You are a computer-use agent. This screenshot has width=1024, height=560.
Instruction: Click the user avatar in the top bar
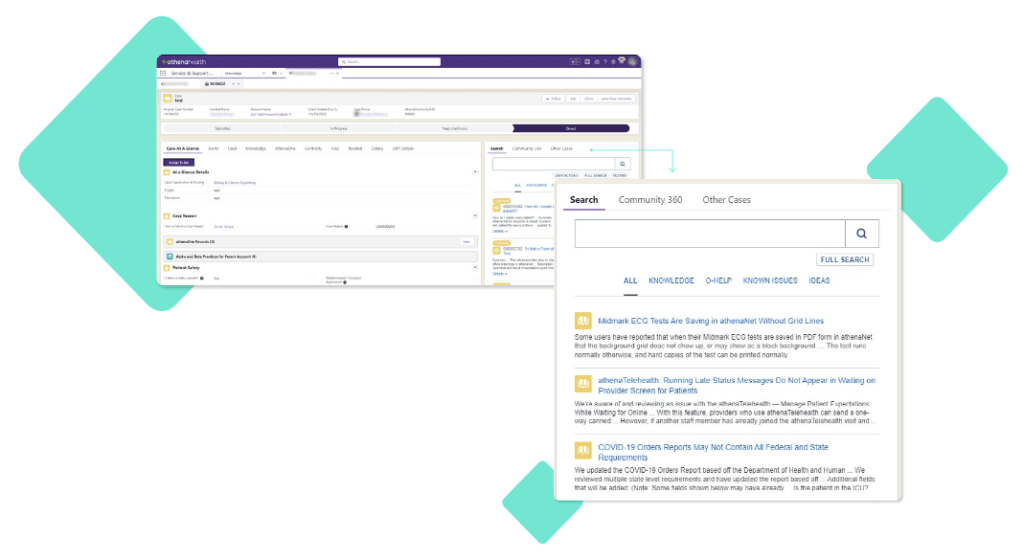pos(633,61)
